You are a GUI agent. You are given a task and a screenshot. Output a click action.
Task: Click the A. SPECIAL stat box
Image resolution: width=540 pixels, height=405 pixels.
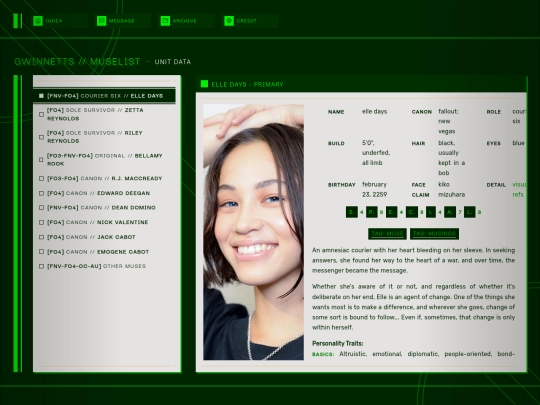450,212
